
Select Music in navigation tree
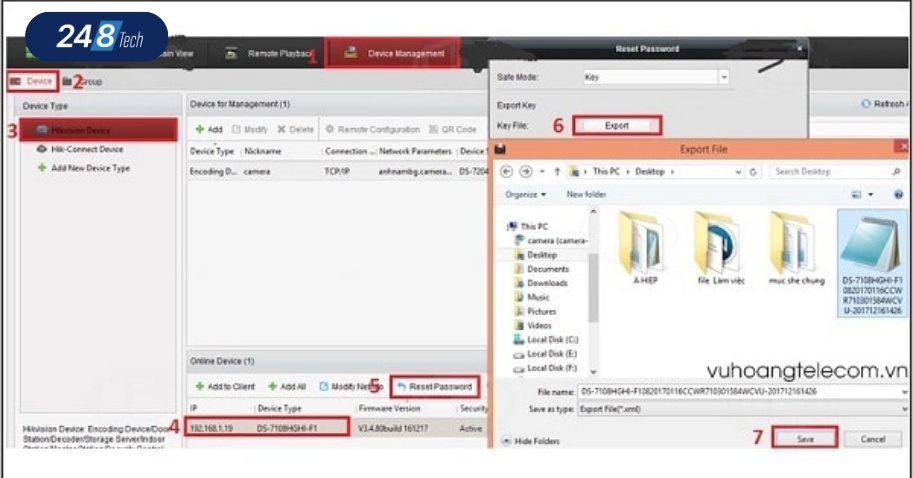click(x=532, y=298)
